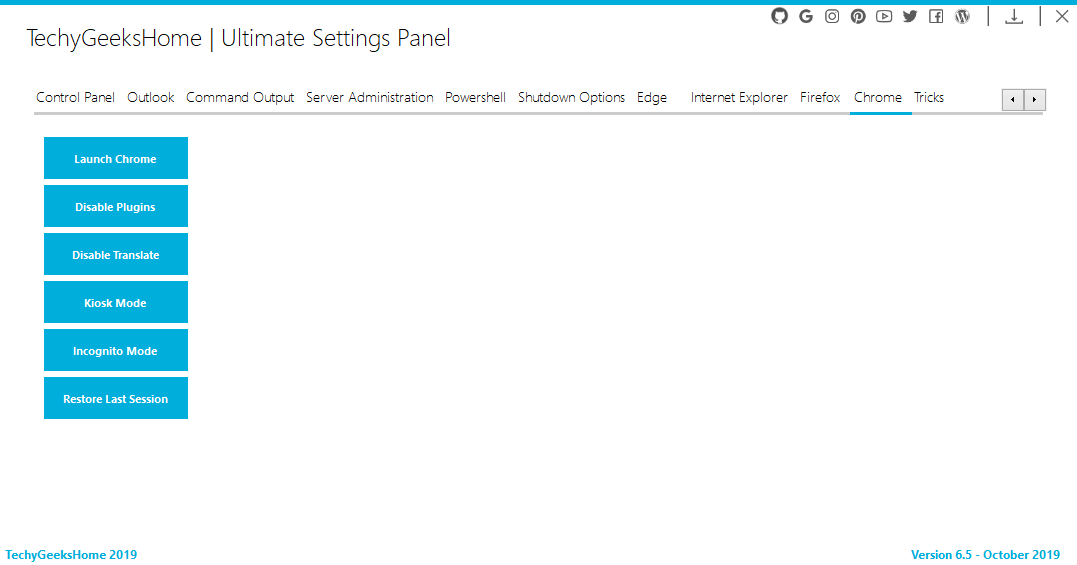
Task: Click the Version 6.5 - October 2019 text
Action: pyautogui.click(x=986, y=555)
